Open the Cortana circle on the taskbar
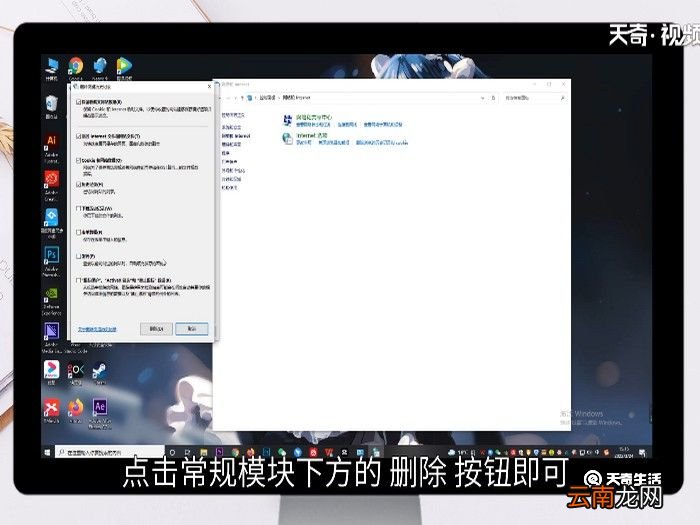This screenshot has width=700, height=525. pos(172,452)
